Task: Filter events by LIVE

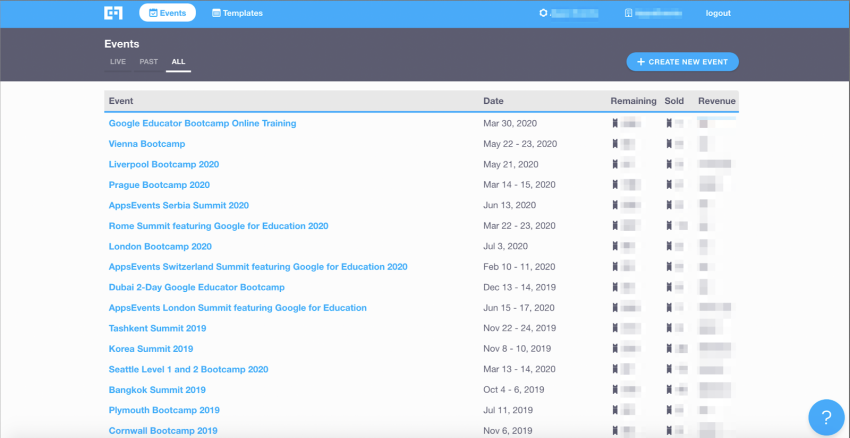Action: [x=118, y=62]
